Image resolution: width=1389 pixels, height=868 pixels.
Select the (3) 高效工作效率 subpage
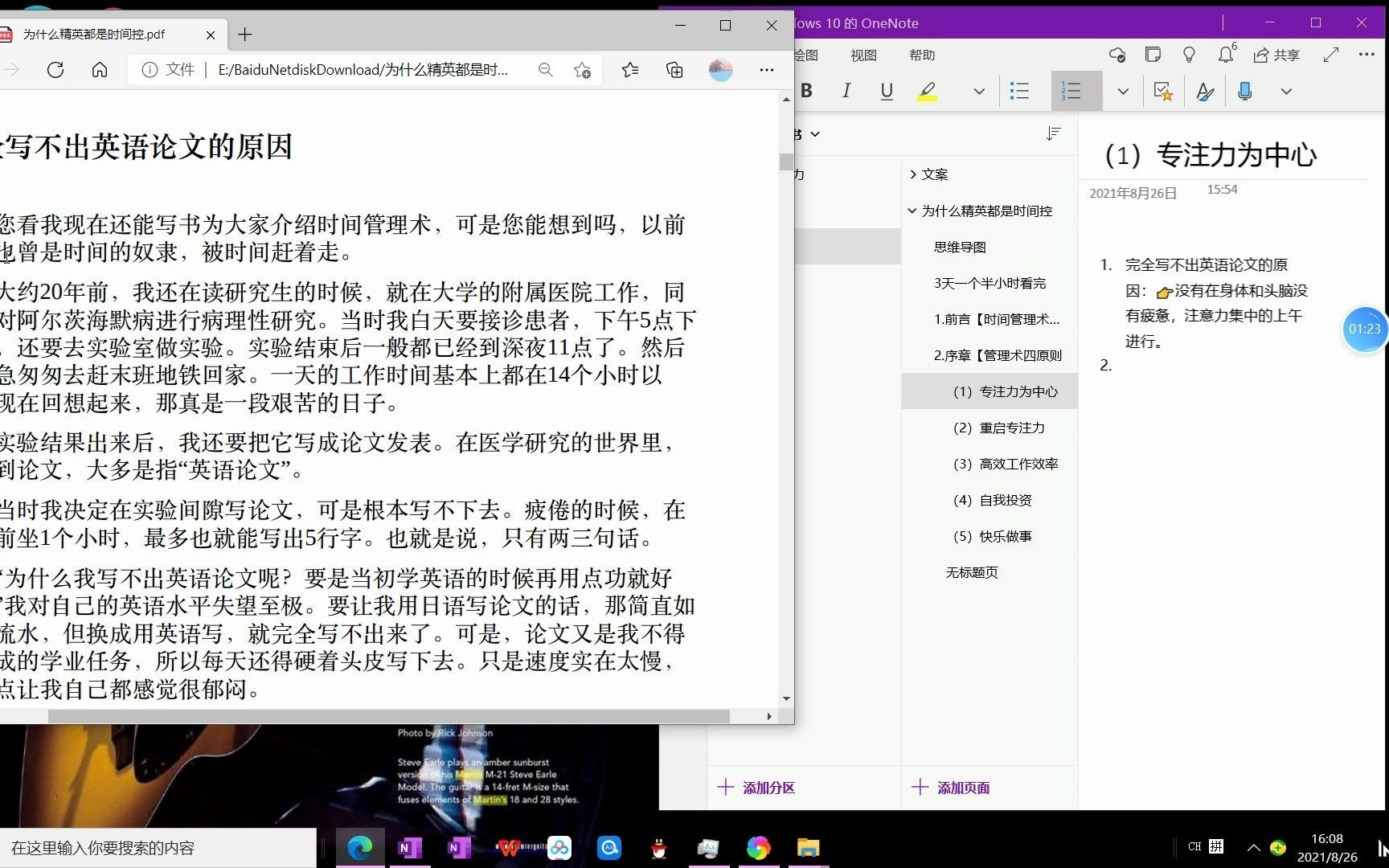click(989, 464)
